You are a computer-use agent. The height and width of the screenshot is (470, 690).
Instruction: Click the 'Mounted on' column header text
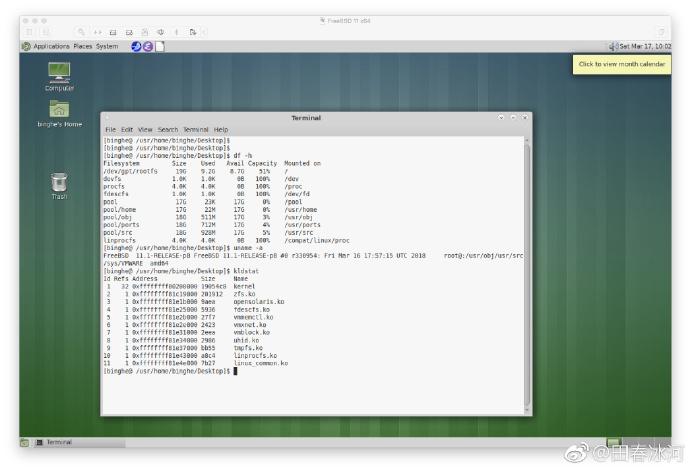[302, 163]
